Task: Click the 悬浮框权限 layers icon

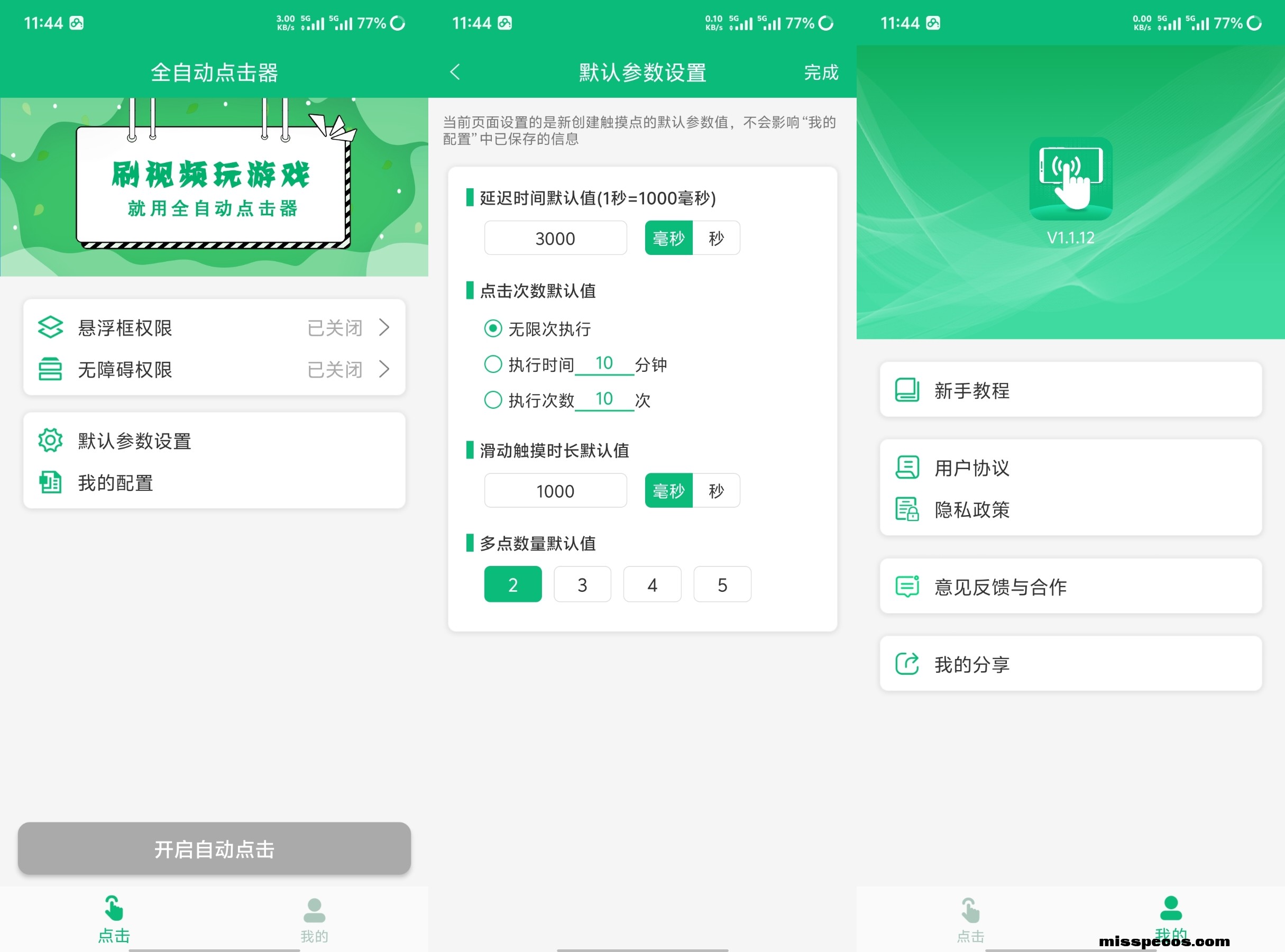Action: coord(50,327)
